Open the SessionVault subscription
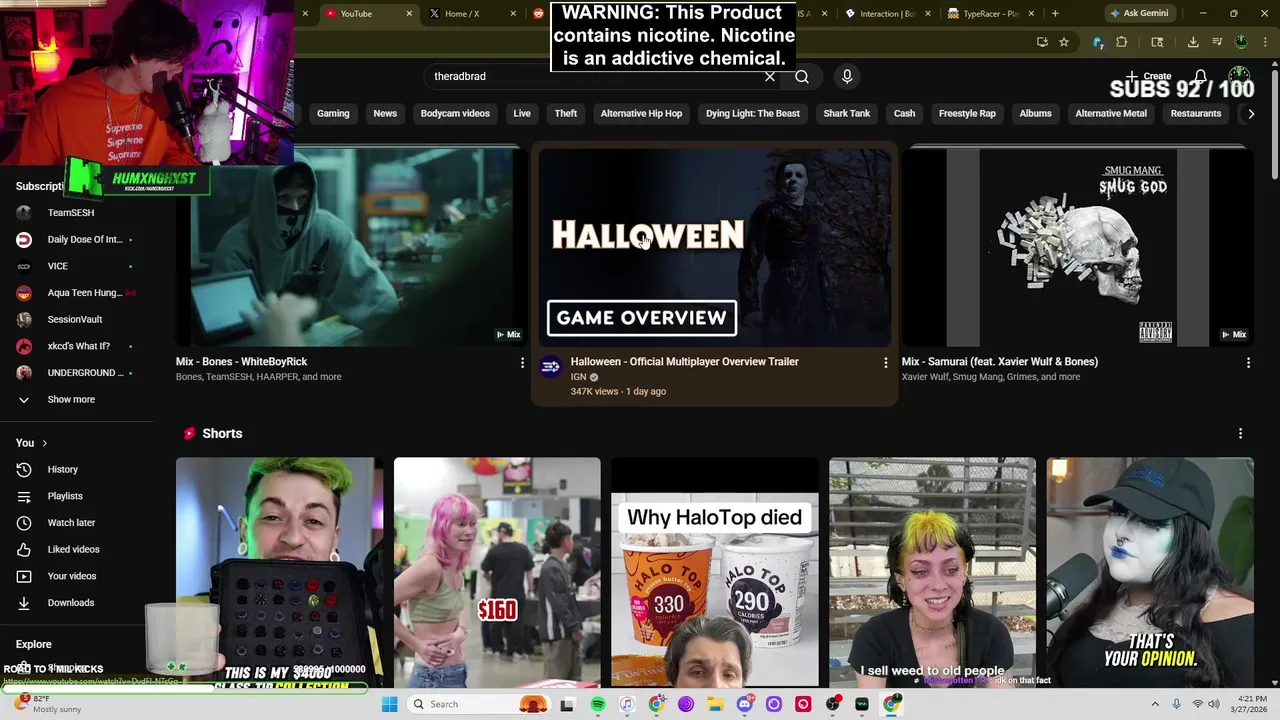Screen dimensions: 1280x720 point(76,319)
